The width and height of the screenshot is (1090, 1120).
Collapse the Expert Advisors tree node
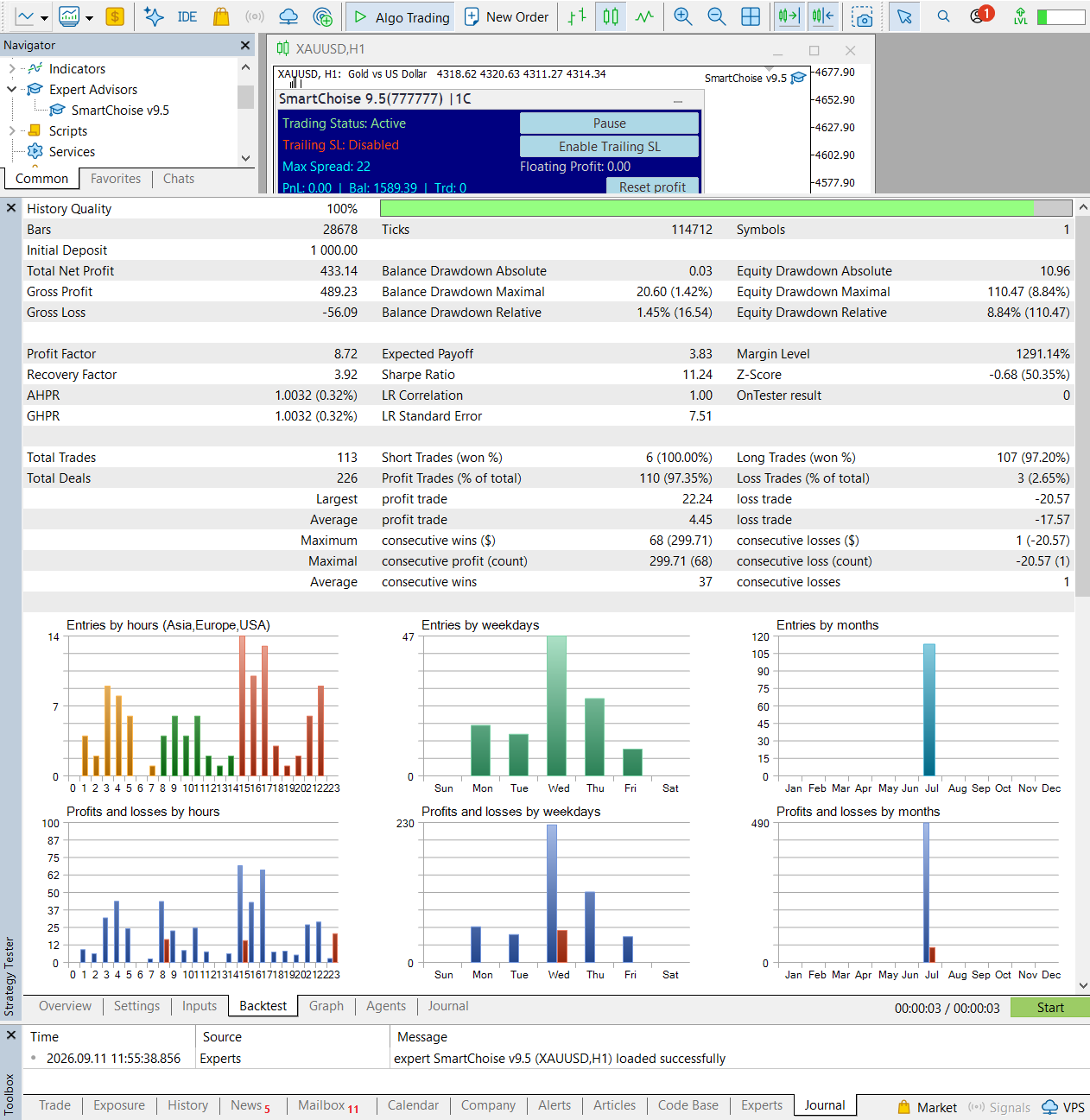pyautogui.click(x=11, y=89)
